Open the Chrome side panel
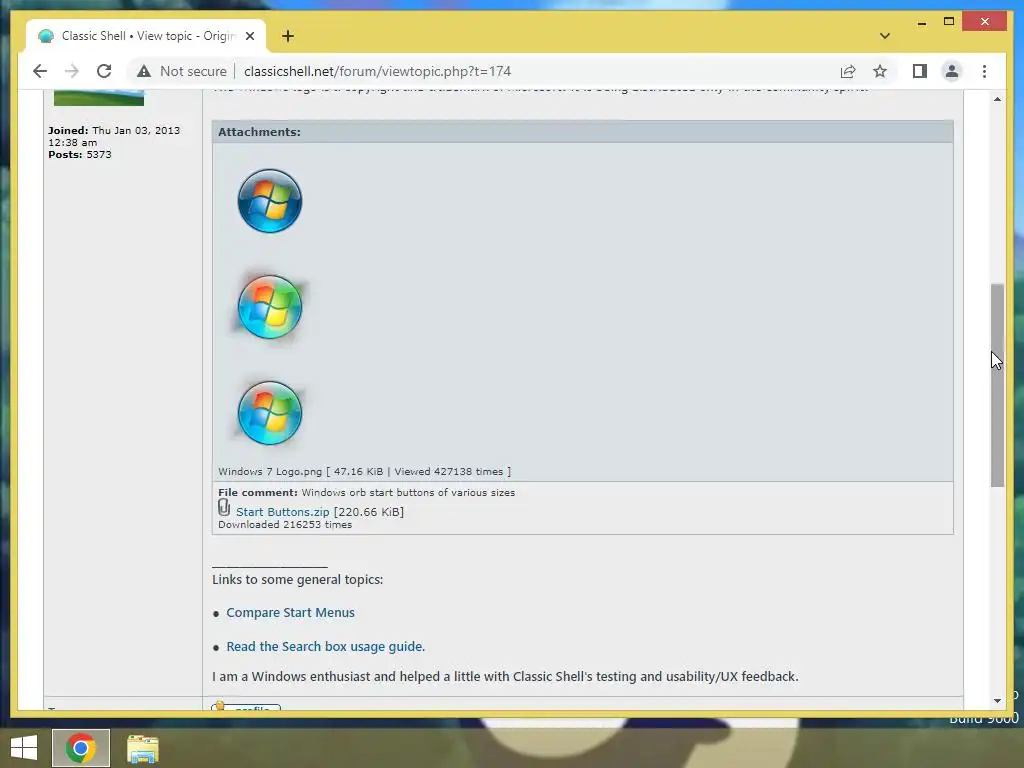The width and height of the screenshot is (1024, 768). click(x=920, y=71)
